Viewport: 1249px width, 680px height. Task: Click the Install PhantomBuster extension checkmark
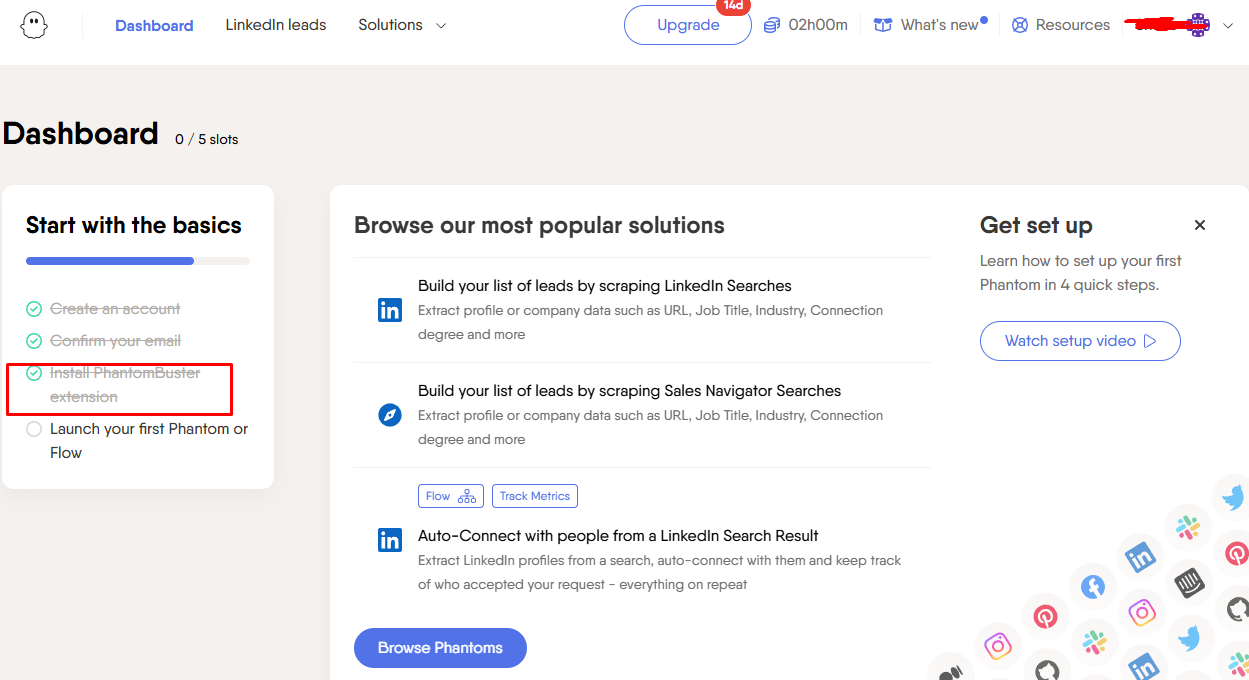point(34,373)
